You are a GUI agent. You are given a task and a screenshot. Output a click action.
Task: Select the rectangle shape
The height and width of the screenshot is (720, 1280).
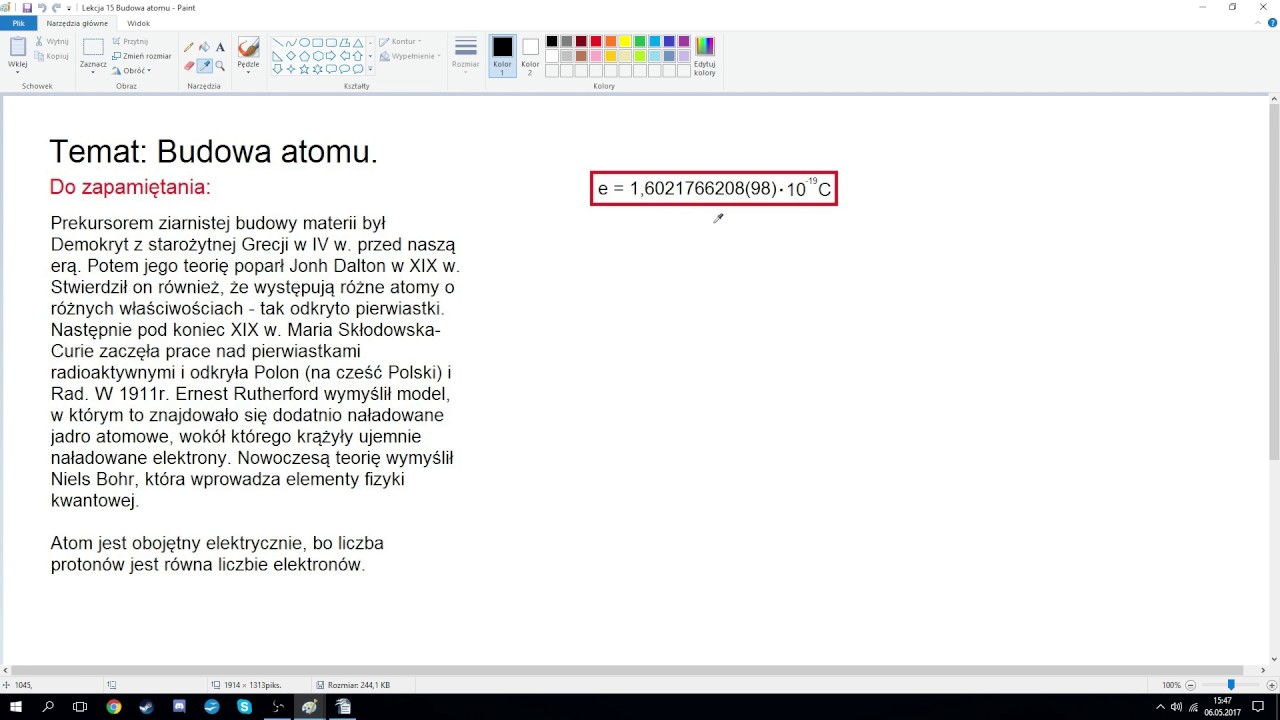pyautogui.click(x=318, y=43)
